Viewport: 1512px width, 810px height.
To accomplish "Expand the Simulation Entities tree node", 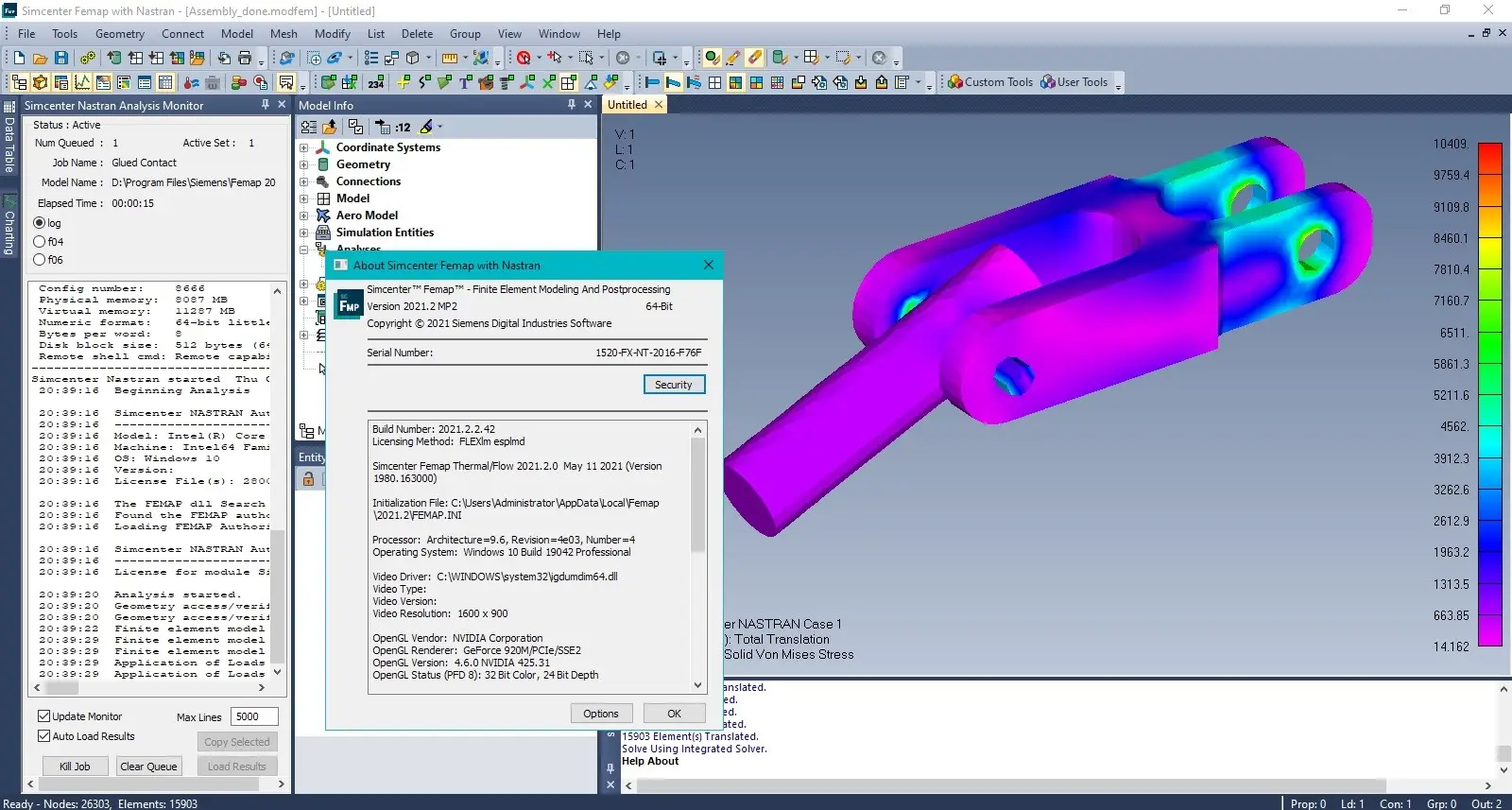I will (304, 233).
